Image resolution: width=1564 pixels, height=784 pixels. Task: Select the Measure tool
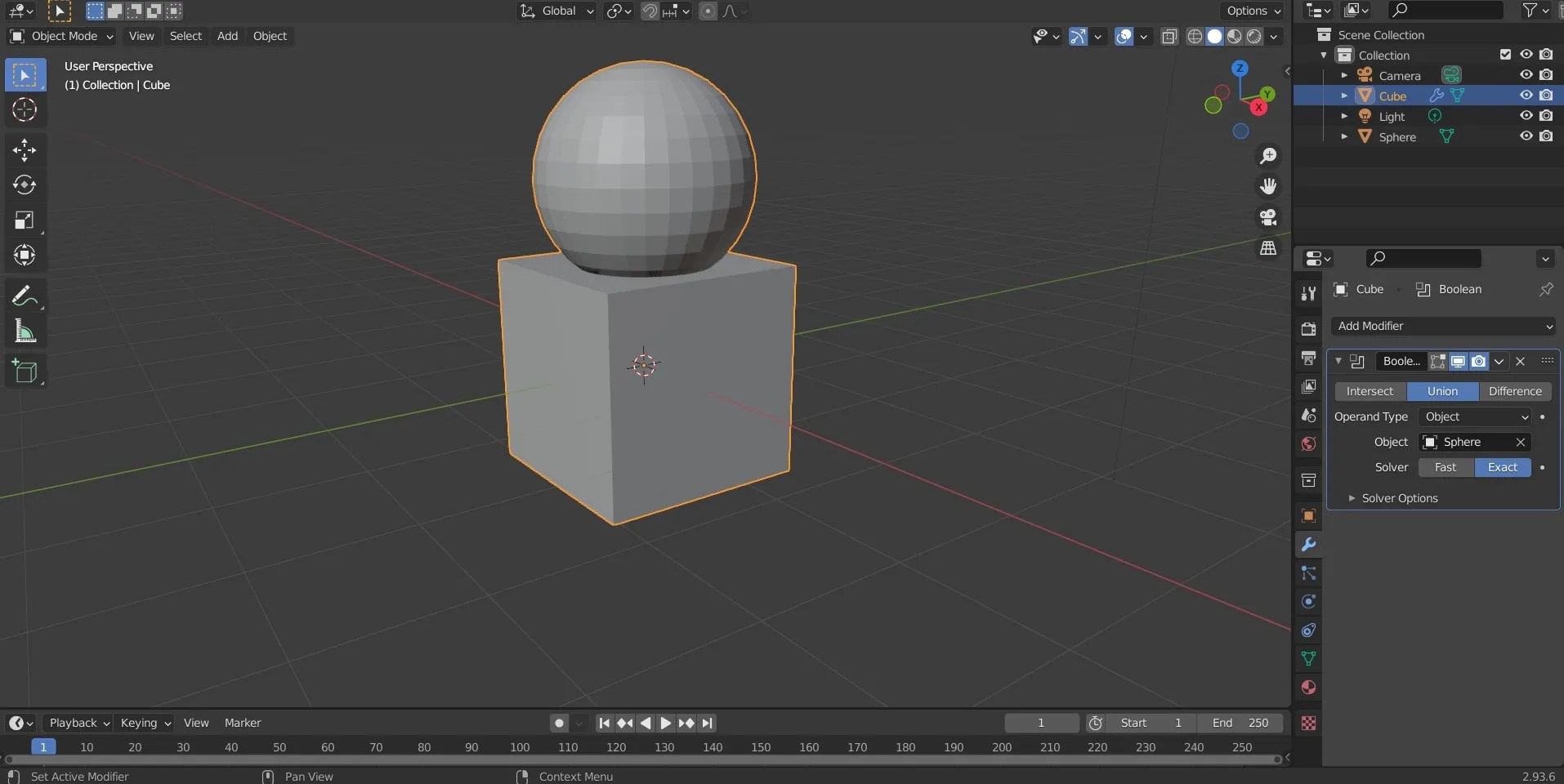(25, 332)
